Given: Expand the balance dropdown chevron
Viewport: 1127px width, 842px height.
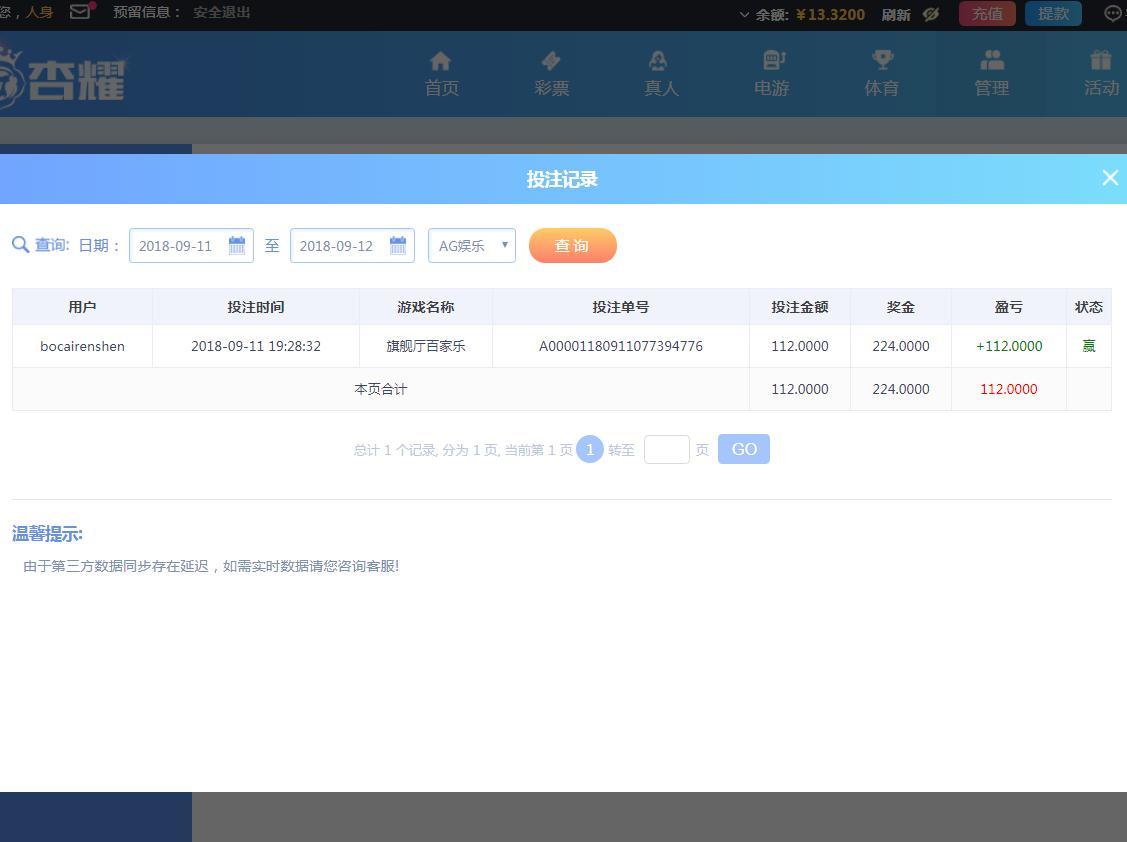Looking at the screenshot, I should [x=744, y=14].
